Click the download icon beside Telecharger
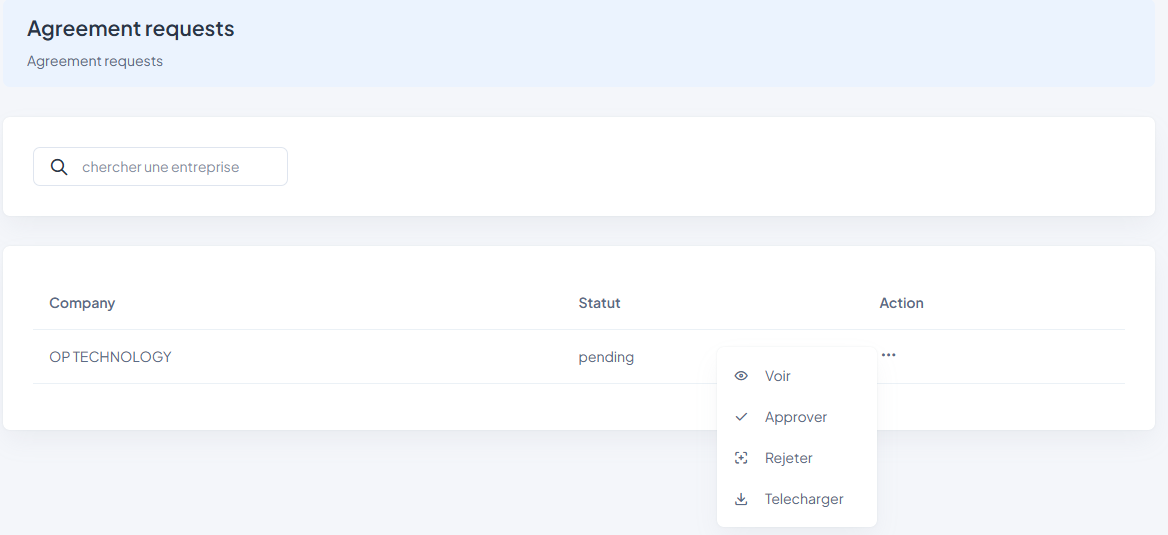 point(741,499)
